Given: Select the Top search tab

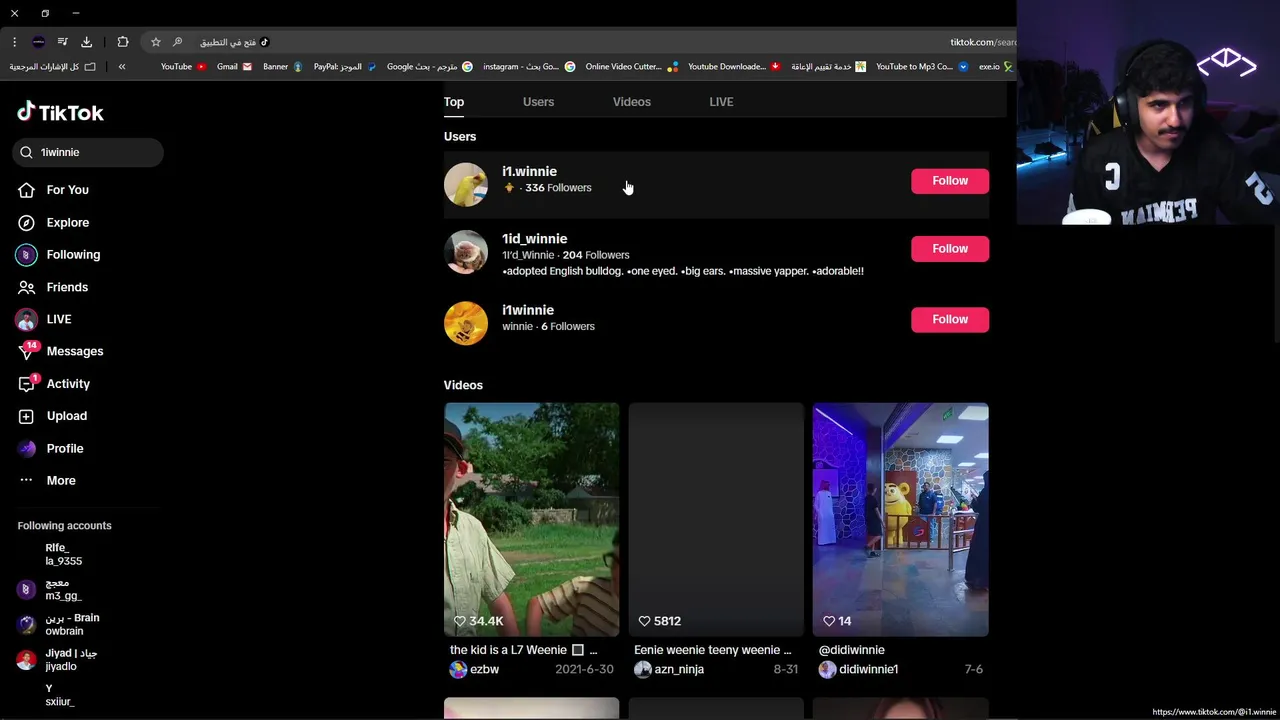Looking at the screenshot, I should (454, 102).
